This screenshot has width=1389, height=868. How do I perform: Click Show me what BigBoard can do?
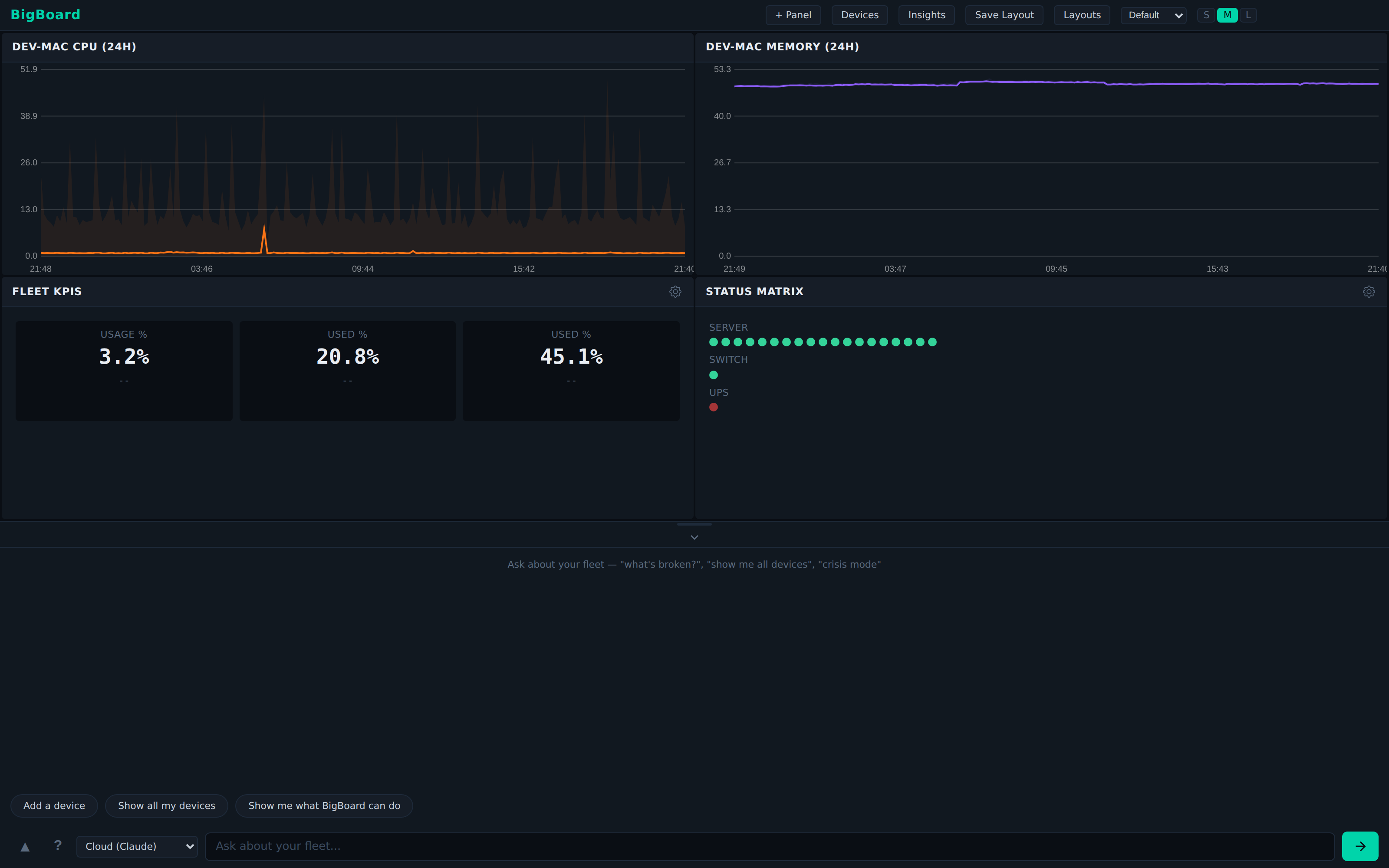point(324,806)
